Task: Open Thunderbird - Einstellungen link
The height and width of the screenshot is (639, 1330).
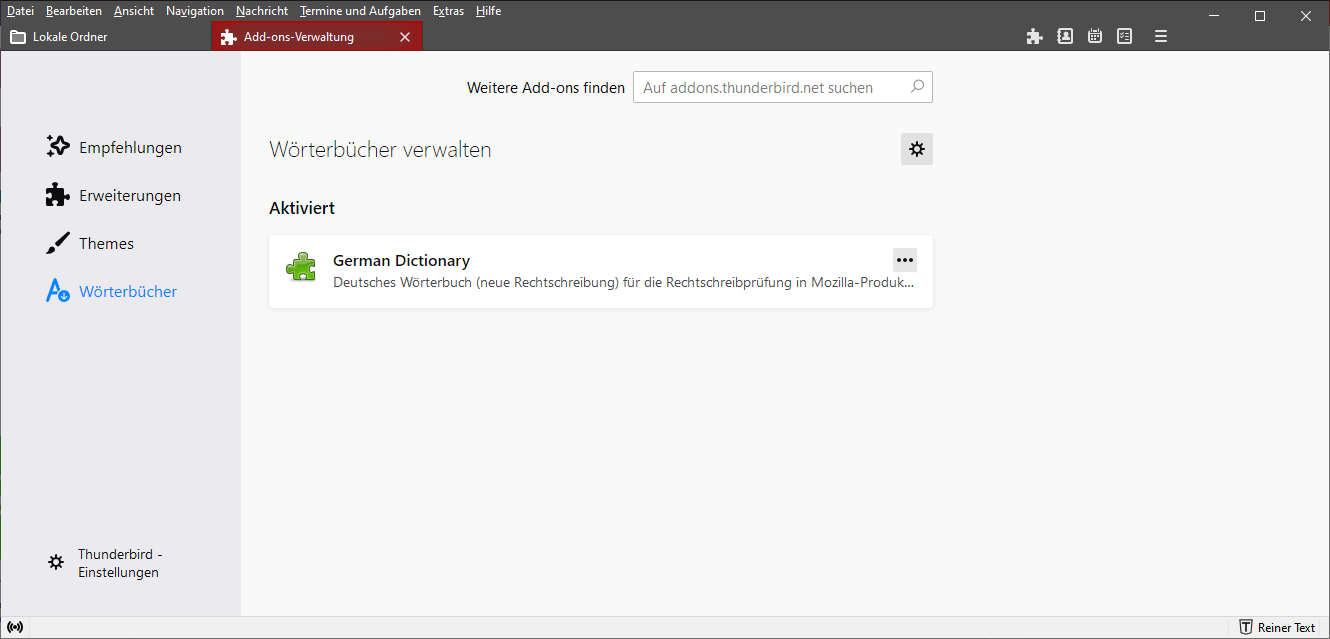Action: [x=118, y=563]
